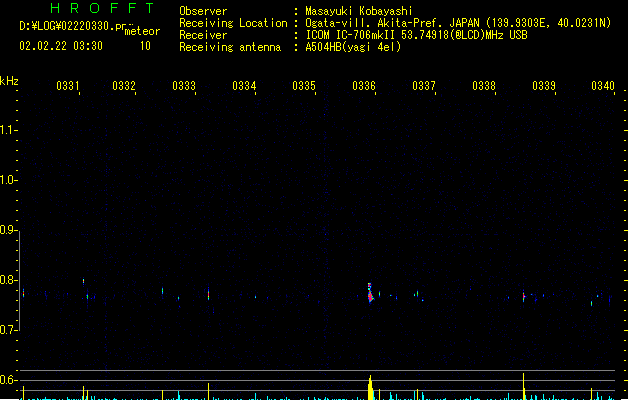Click the Receiver field label
This screenshot has height=400, width=629.
point(203,35)
